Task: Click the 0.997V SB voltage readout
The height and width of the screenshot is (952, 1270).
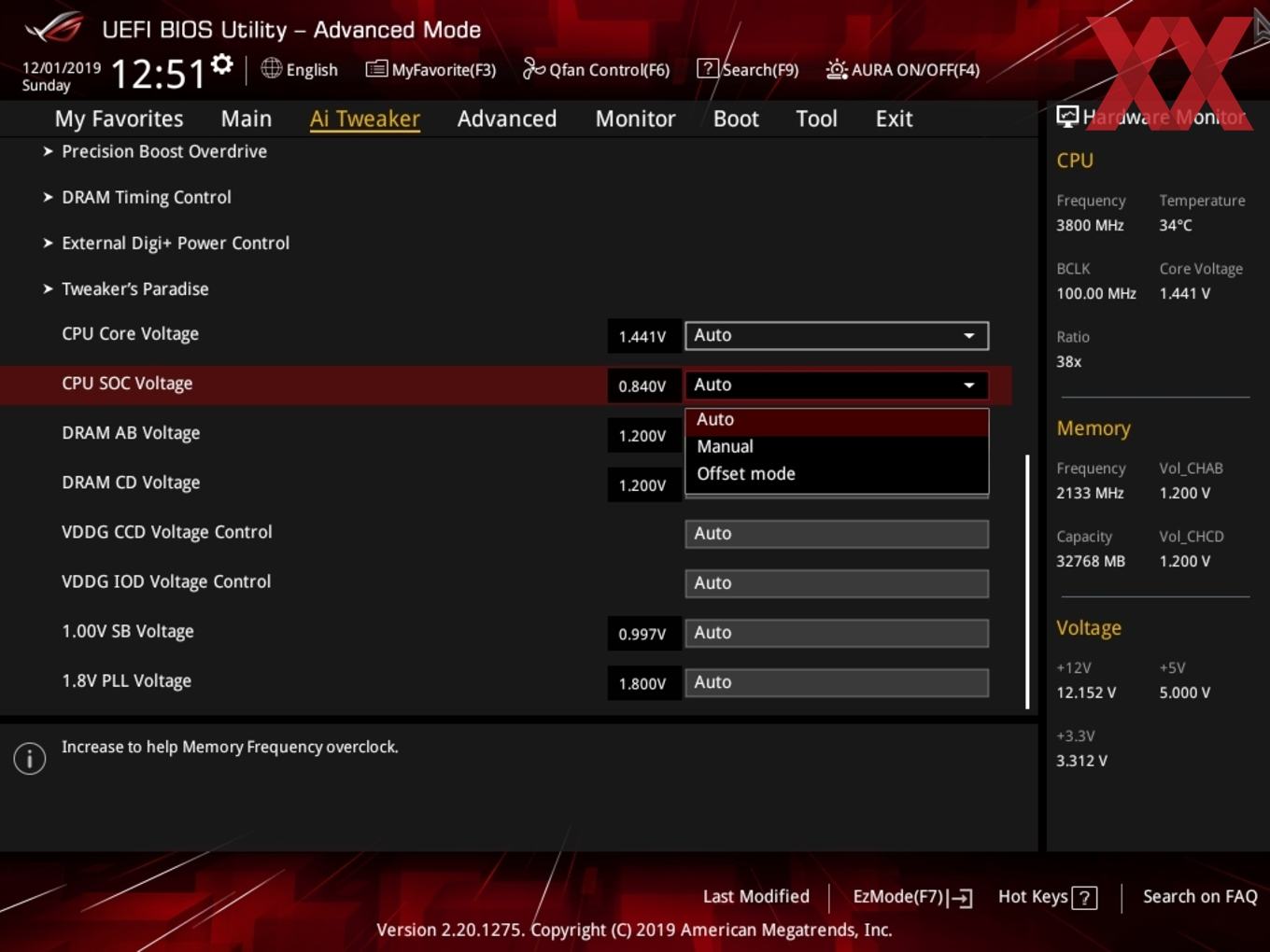Action: click(x=643, y=635)
